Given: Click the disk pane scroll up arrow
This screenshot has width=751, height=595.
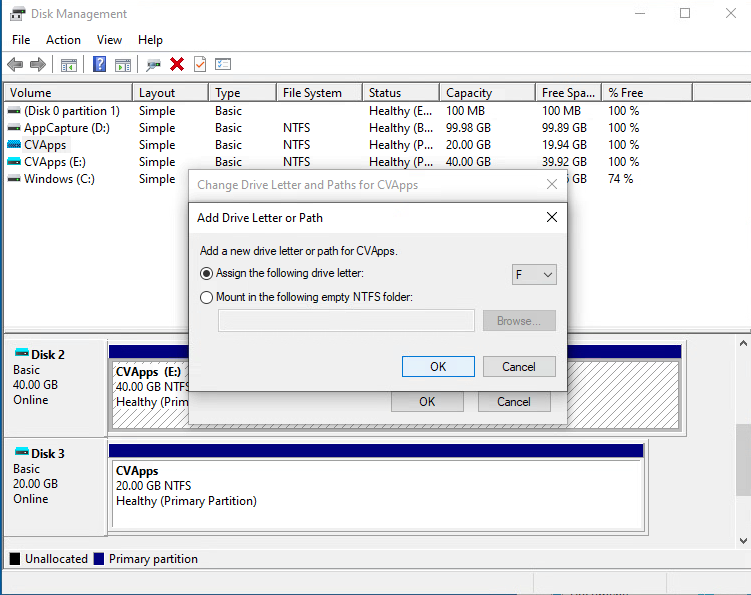Looking at the screenshot, I should 743,343.
